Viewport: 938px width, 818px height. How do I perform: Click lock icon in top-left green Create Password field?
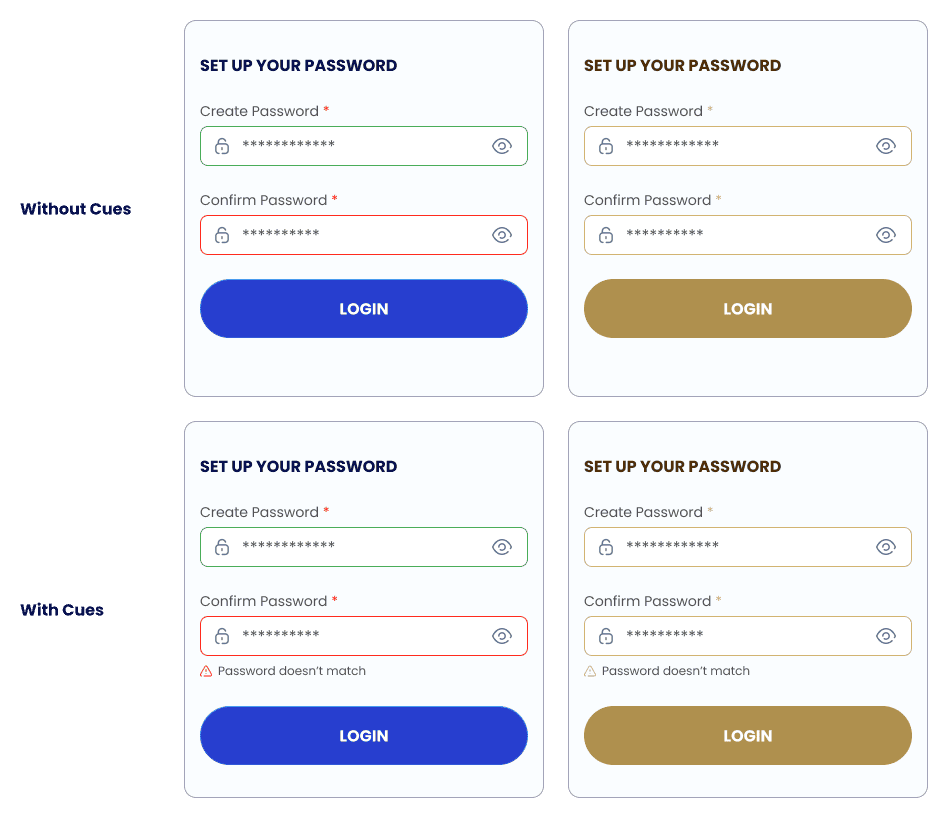[x=222, y=146]
